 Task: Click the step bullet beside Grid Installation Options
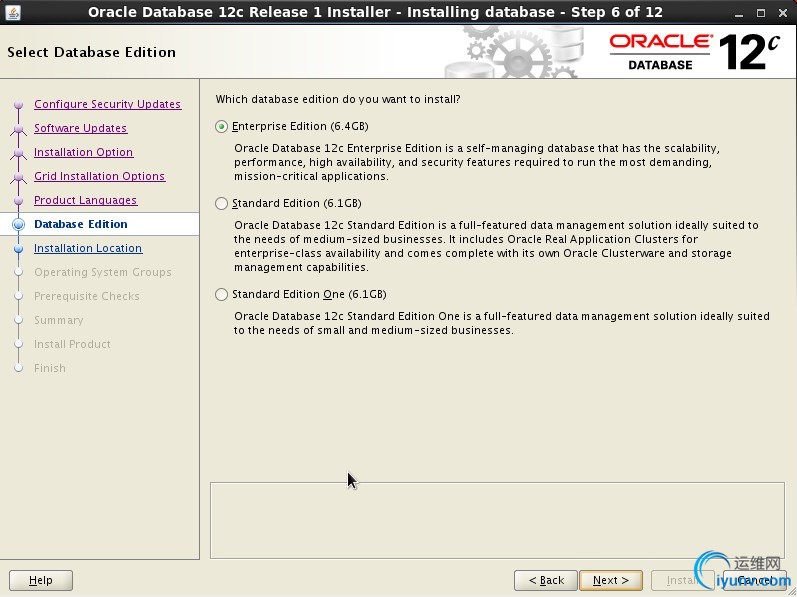tap(19, 176)
